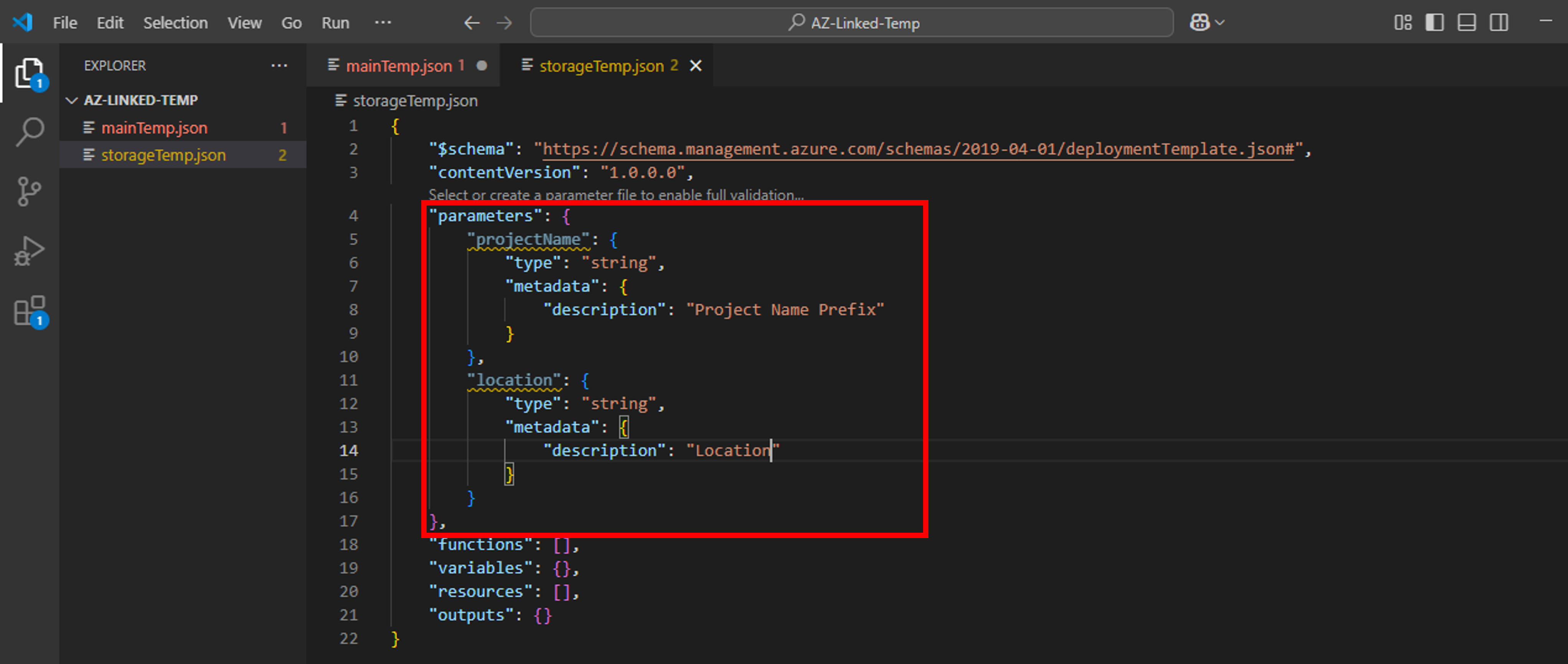
Task: Follow the deploymentTemplate schema link
Action: [913, 149]
